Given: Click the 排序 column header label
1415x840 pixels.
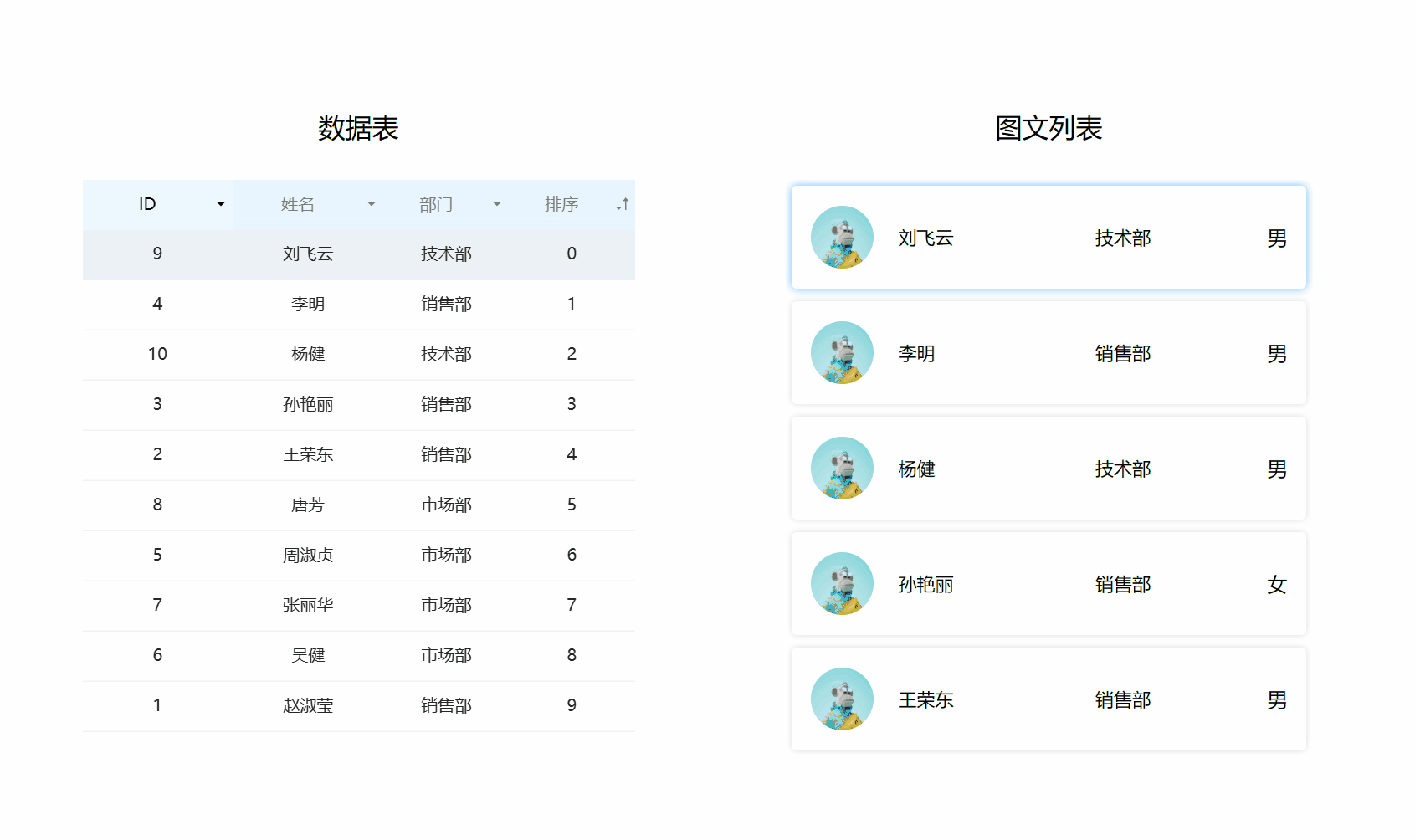Looking at the screenshot, I should 561,204.
